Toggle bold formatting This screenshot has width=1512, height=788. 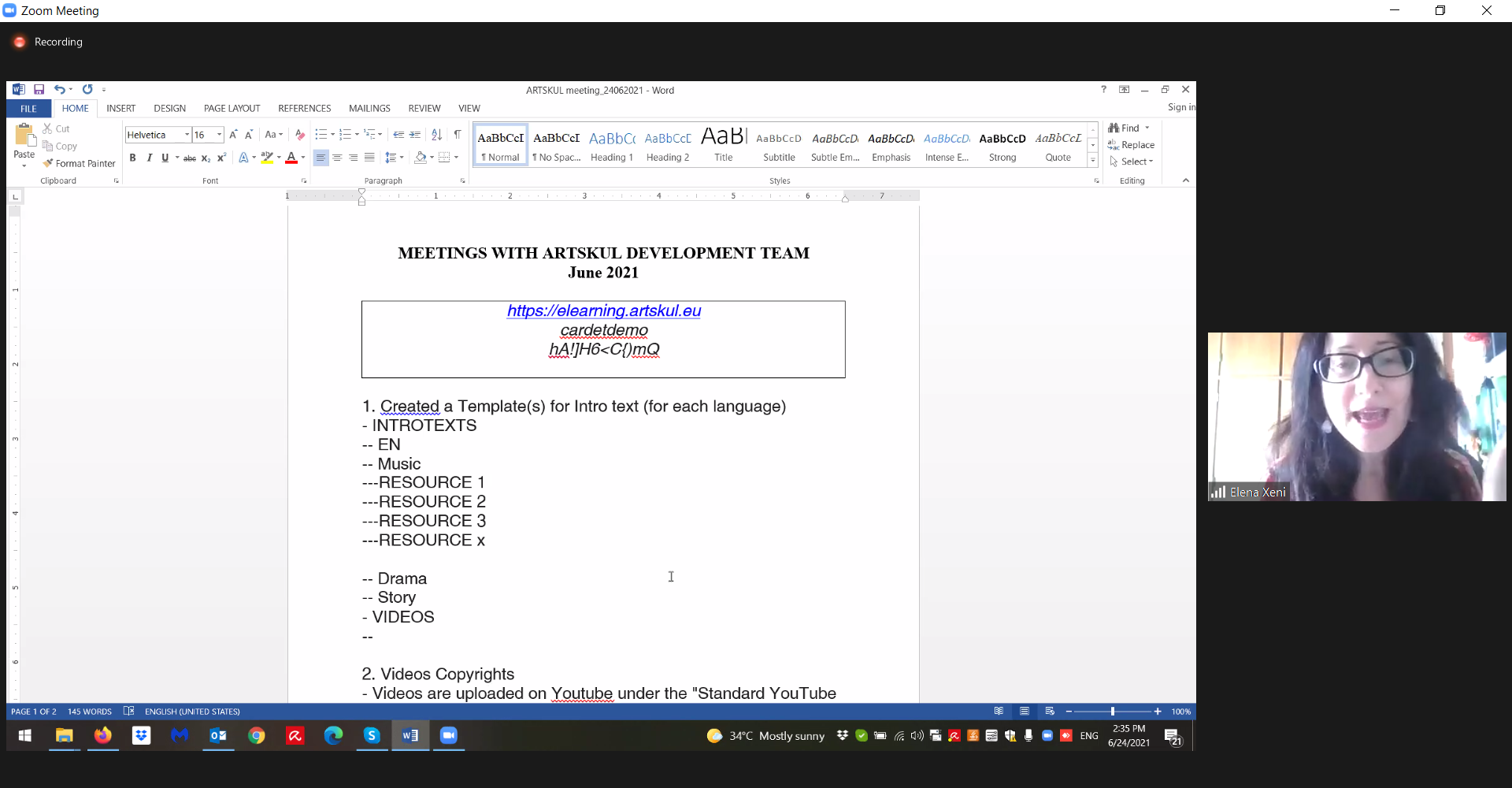coord(132,158)
